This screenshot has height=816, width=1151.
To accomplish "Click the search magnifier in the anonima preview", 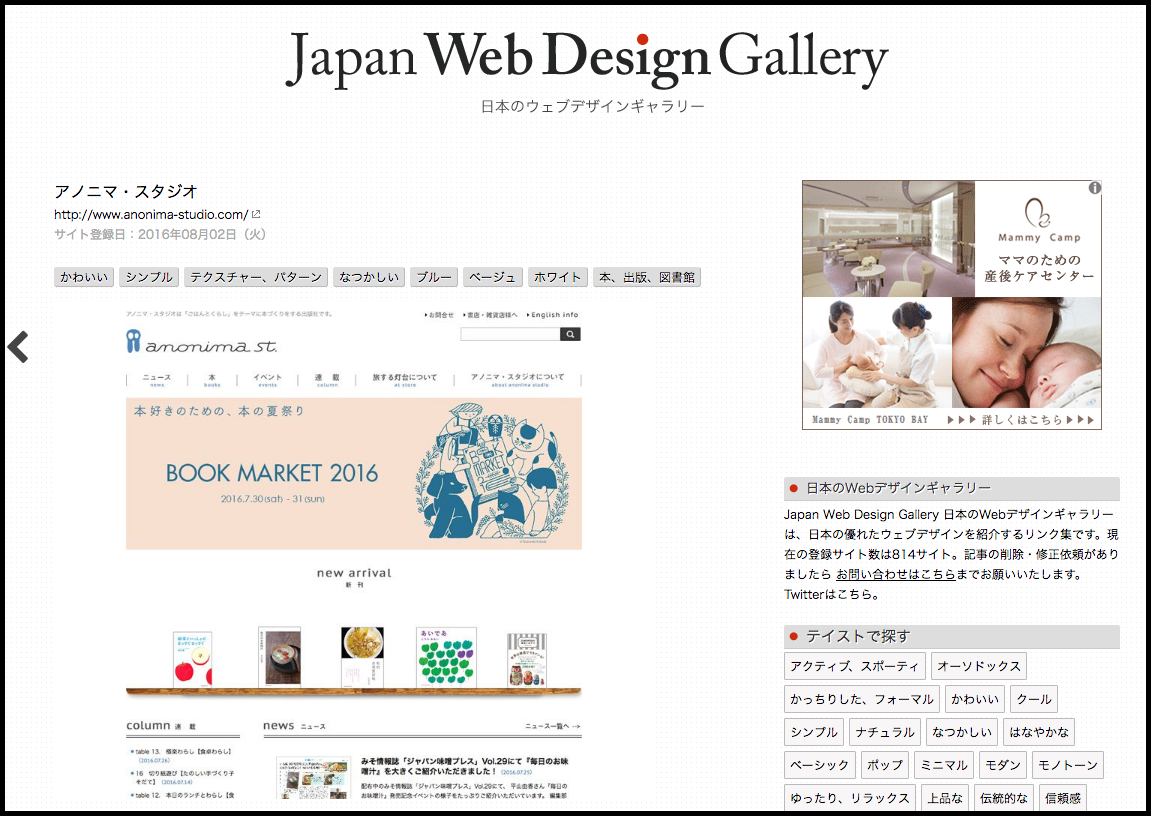I will click(570, 334).
